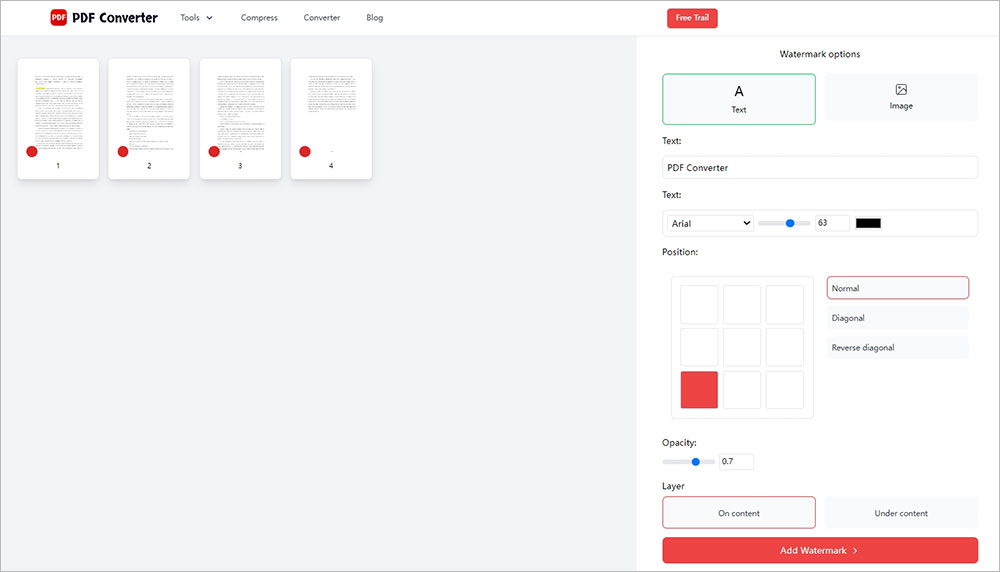Click the Free Trail button
This screenshot has height=572, width=1000.
(692, 18)
